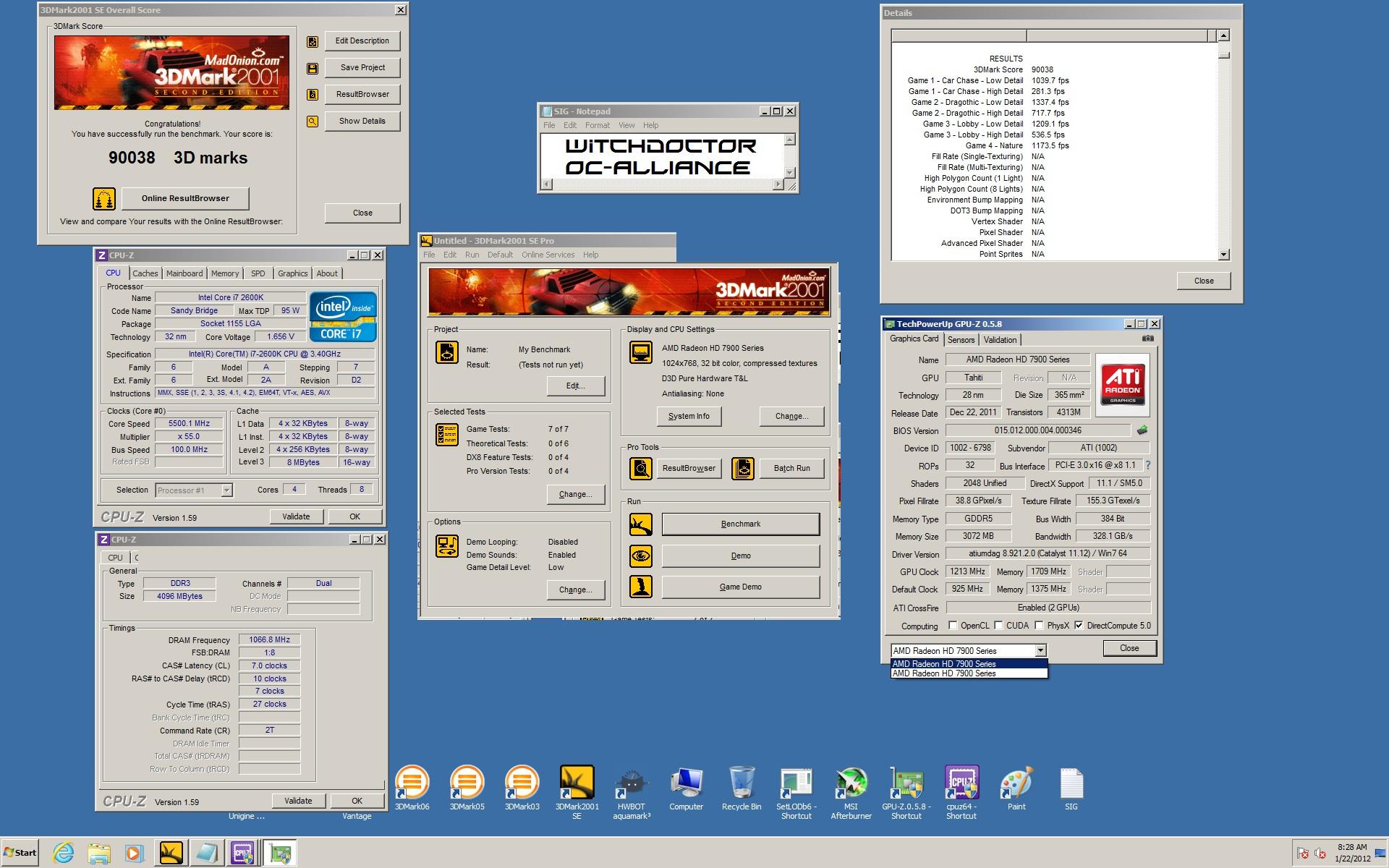Click the Demo eye icon
The image size is (1389, 868).
pyautogui.click(x=641, y=556)
